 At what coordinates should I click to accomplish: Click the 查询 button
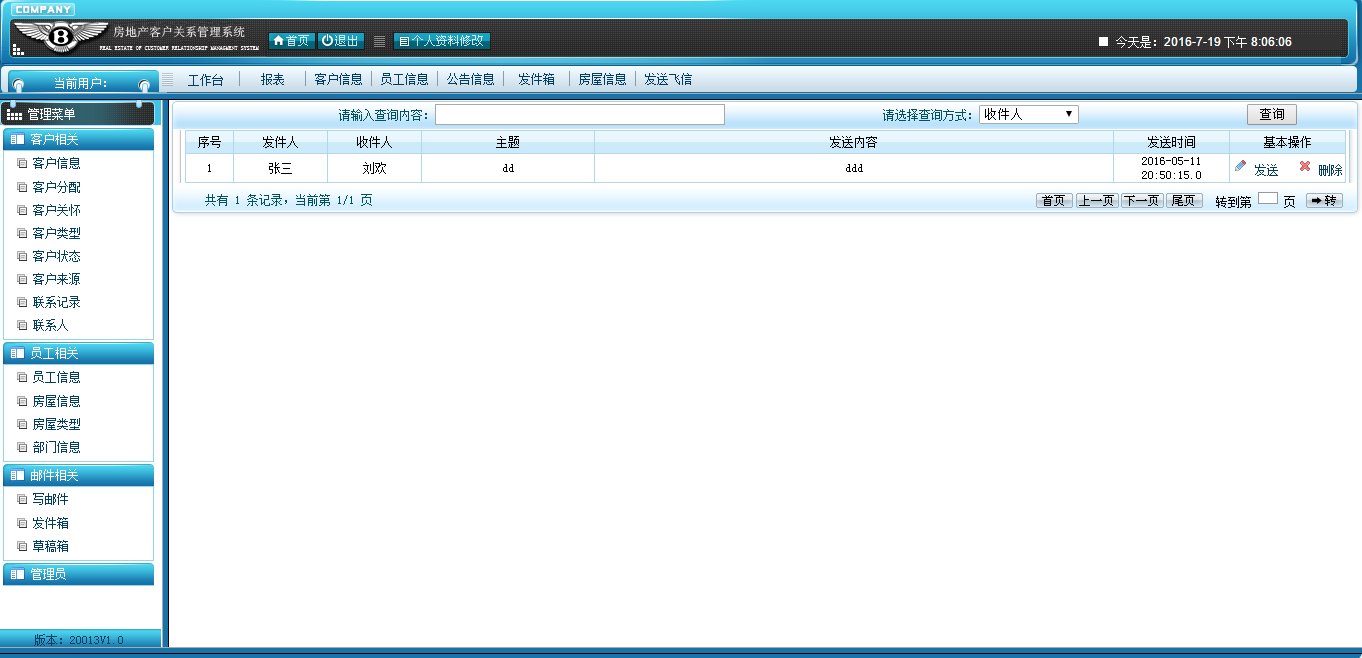1271,115
